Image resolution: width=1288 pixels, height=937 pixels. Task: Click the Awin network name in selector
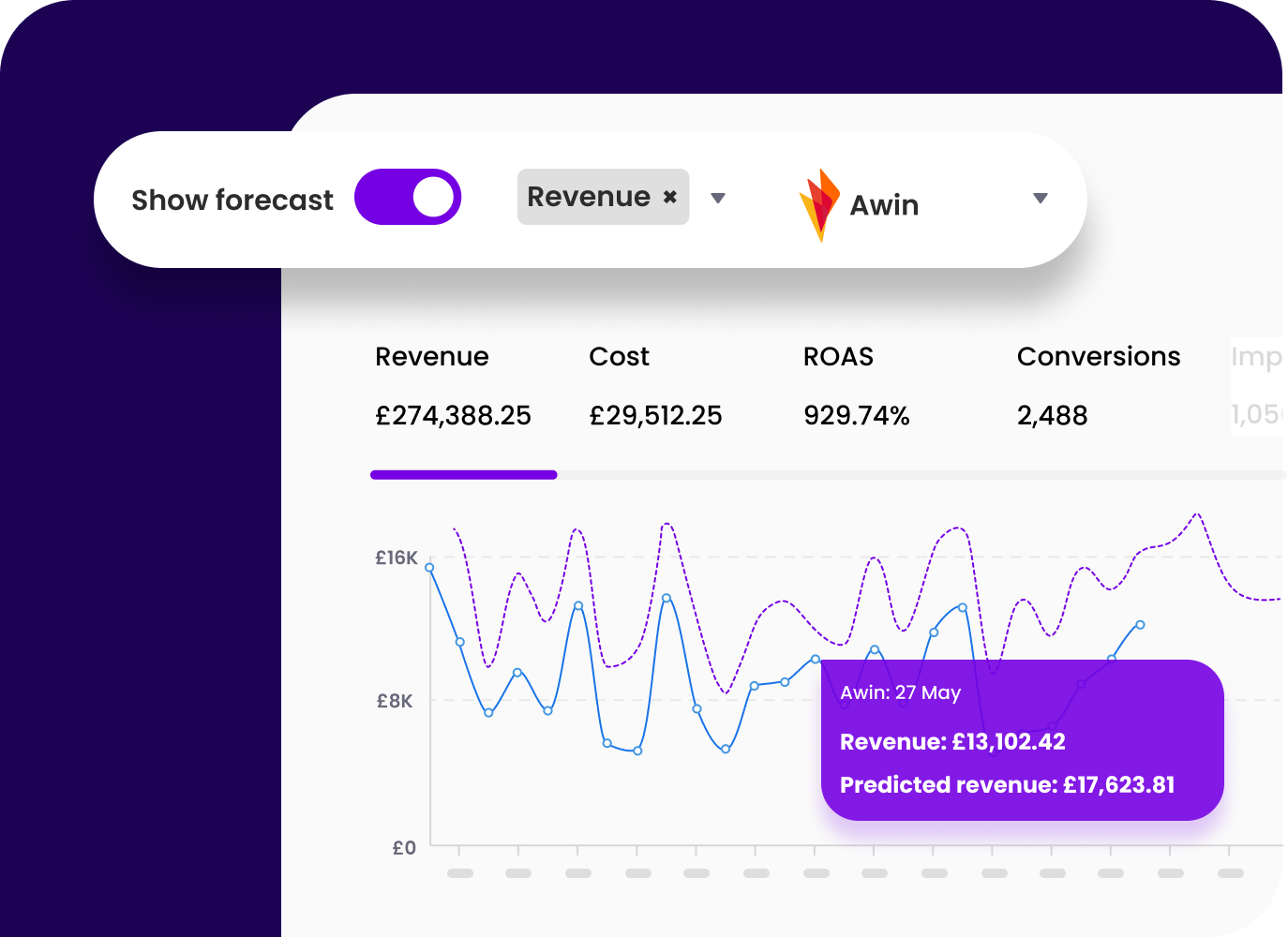click(x=884, y=205)
